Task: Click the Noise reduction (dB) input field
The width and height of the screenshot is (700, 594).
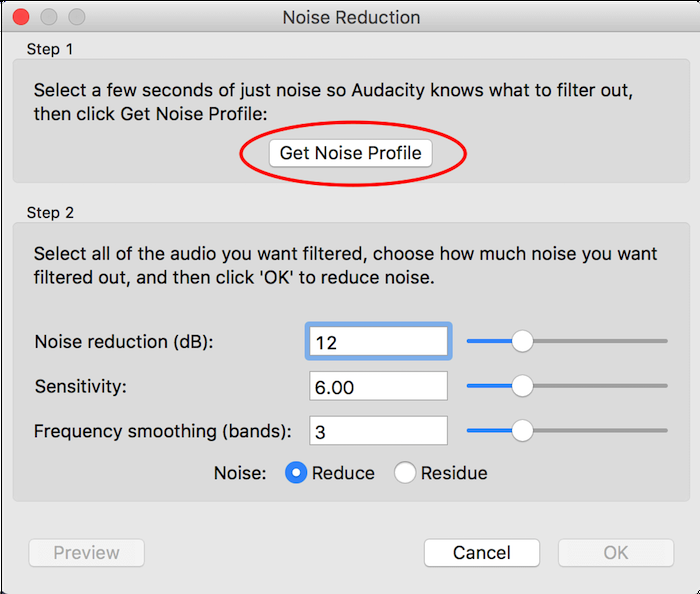Action: (378, 342)
